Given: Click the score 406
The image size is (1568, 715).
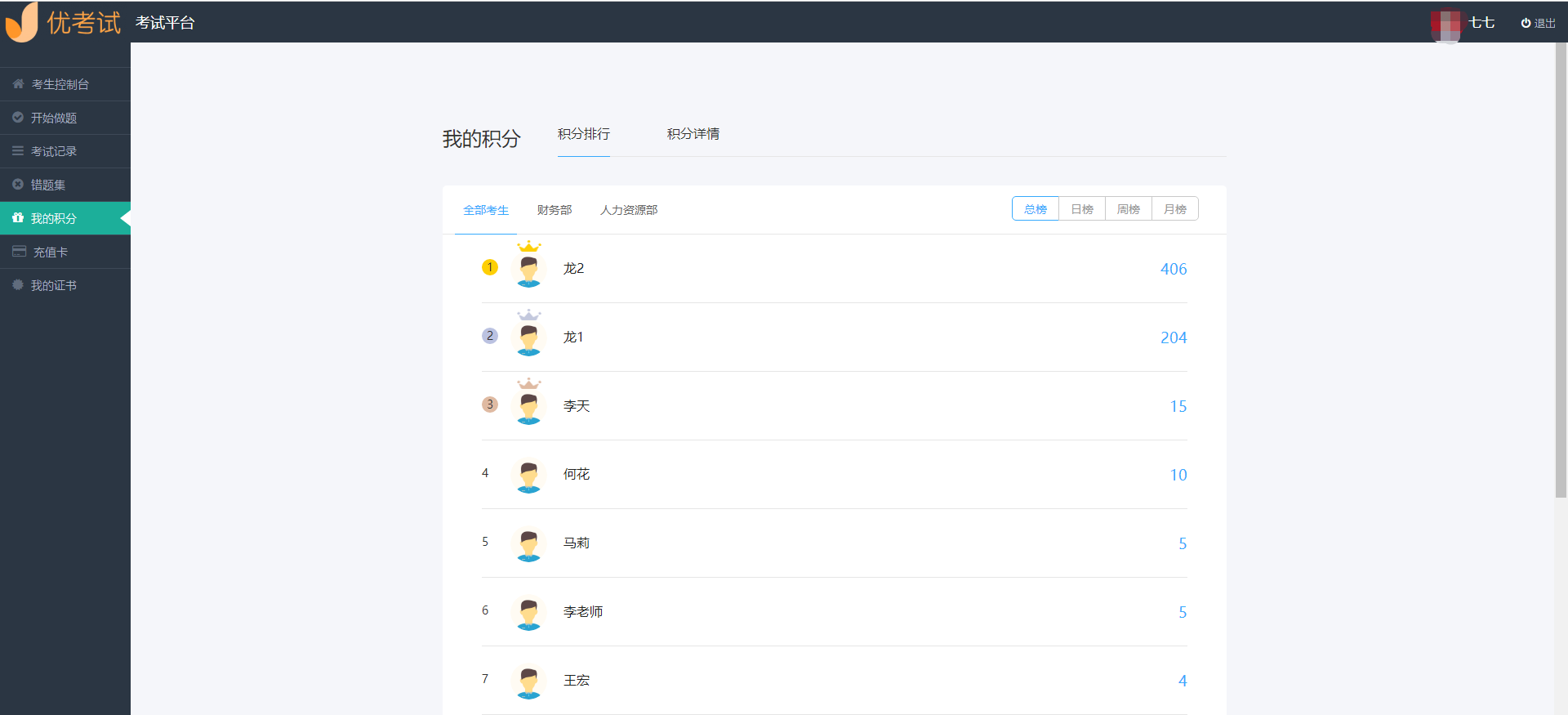Looking at the screenshot, I should point(1174,269).
